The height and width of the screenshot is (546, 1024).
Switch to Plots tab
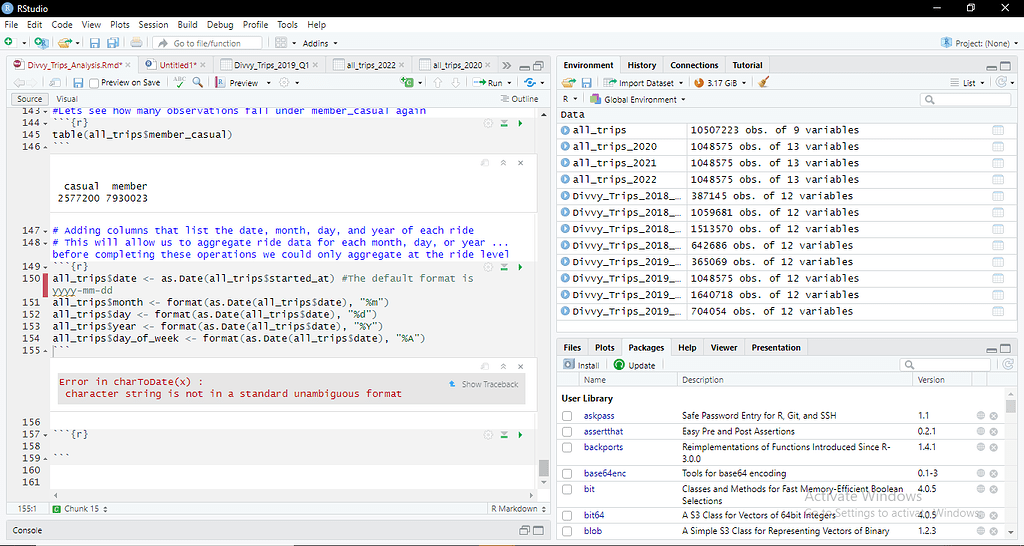(605, 347)
